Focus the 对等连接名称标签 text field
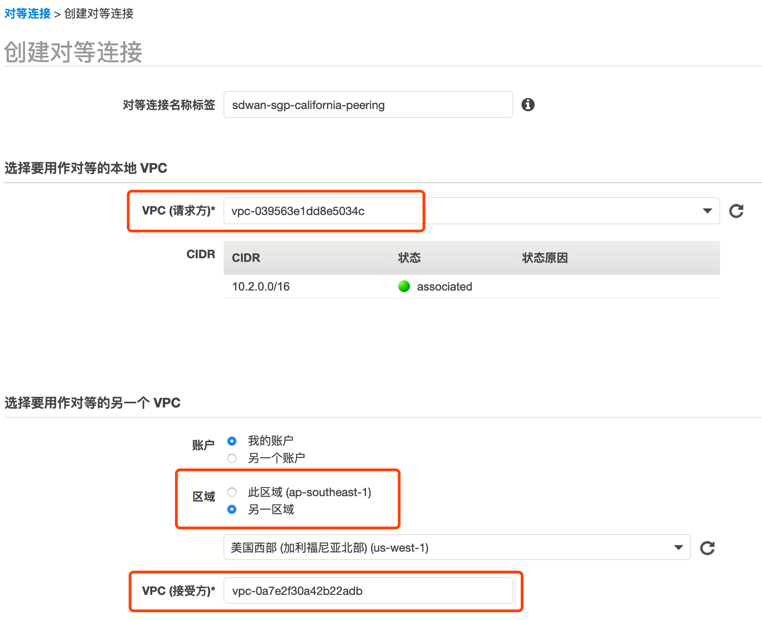The width and height of the screenshot is (762, 620). [x=368, y=104]
